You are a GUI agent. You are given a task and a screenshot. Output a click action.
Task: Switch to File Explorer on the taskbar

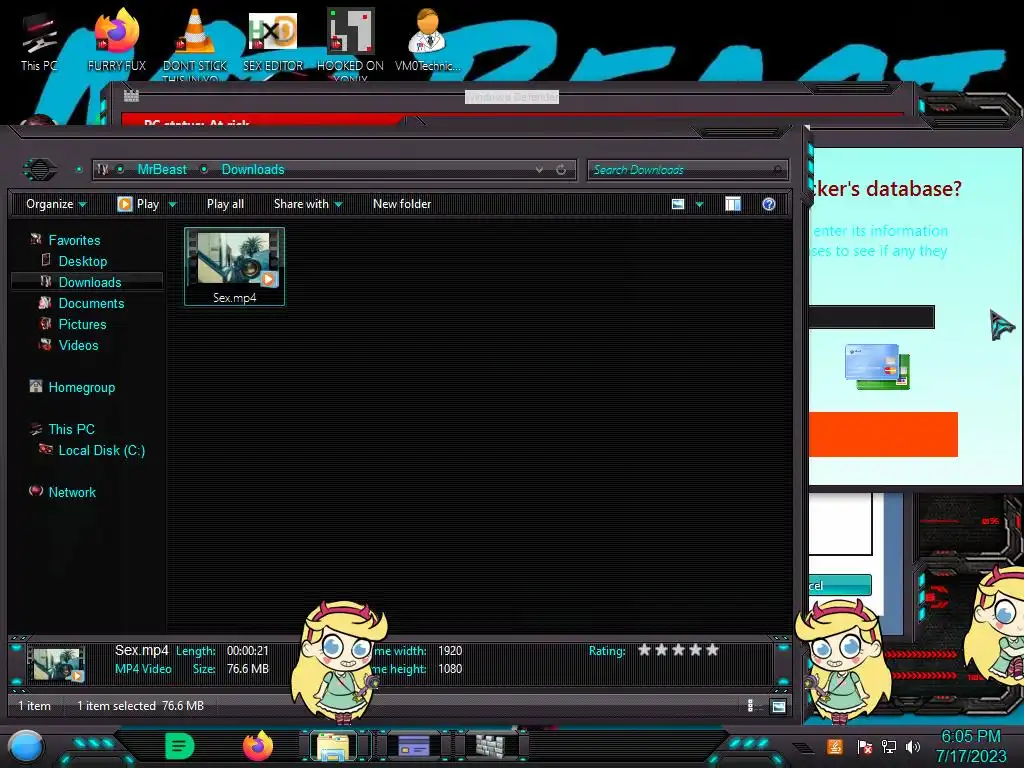pos(334,746)
